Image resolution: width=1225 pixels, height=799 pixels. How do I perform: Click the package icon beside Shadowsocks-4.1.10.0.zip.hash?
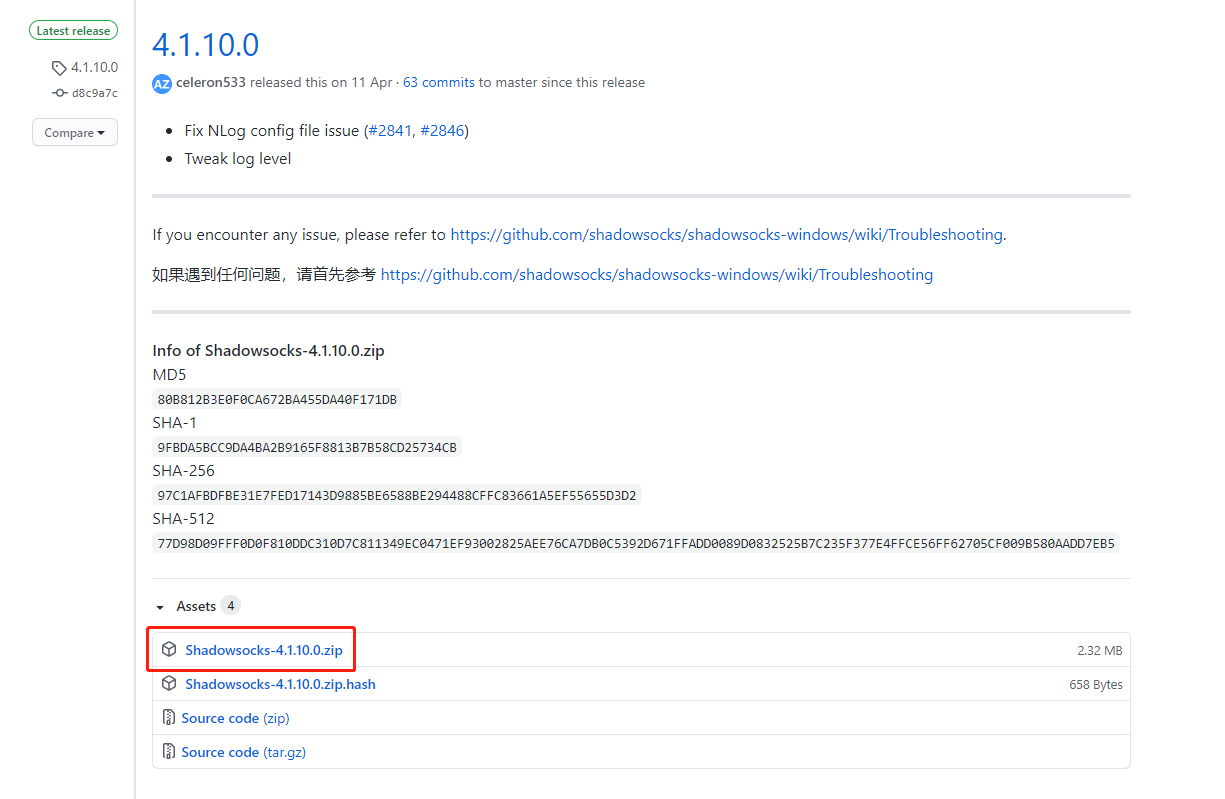(169, 684)
